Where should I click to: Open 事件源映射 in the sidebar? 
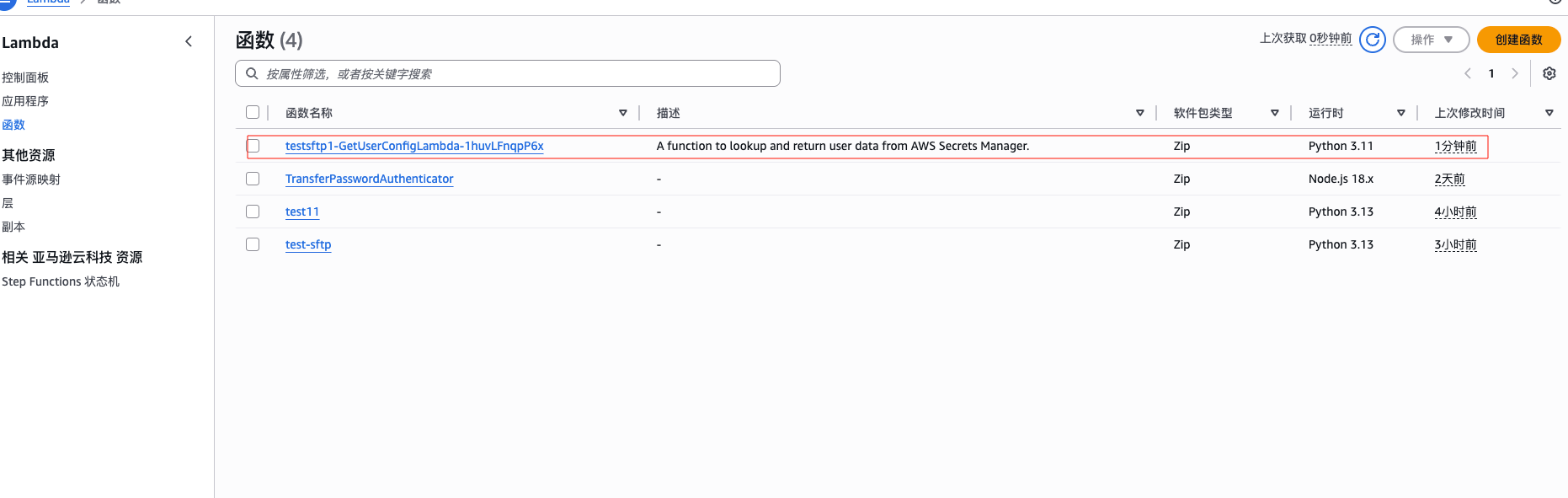pyautogui.click(x=31, y=179)
